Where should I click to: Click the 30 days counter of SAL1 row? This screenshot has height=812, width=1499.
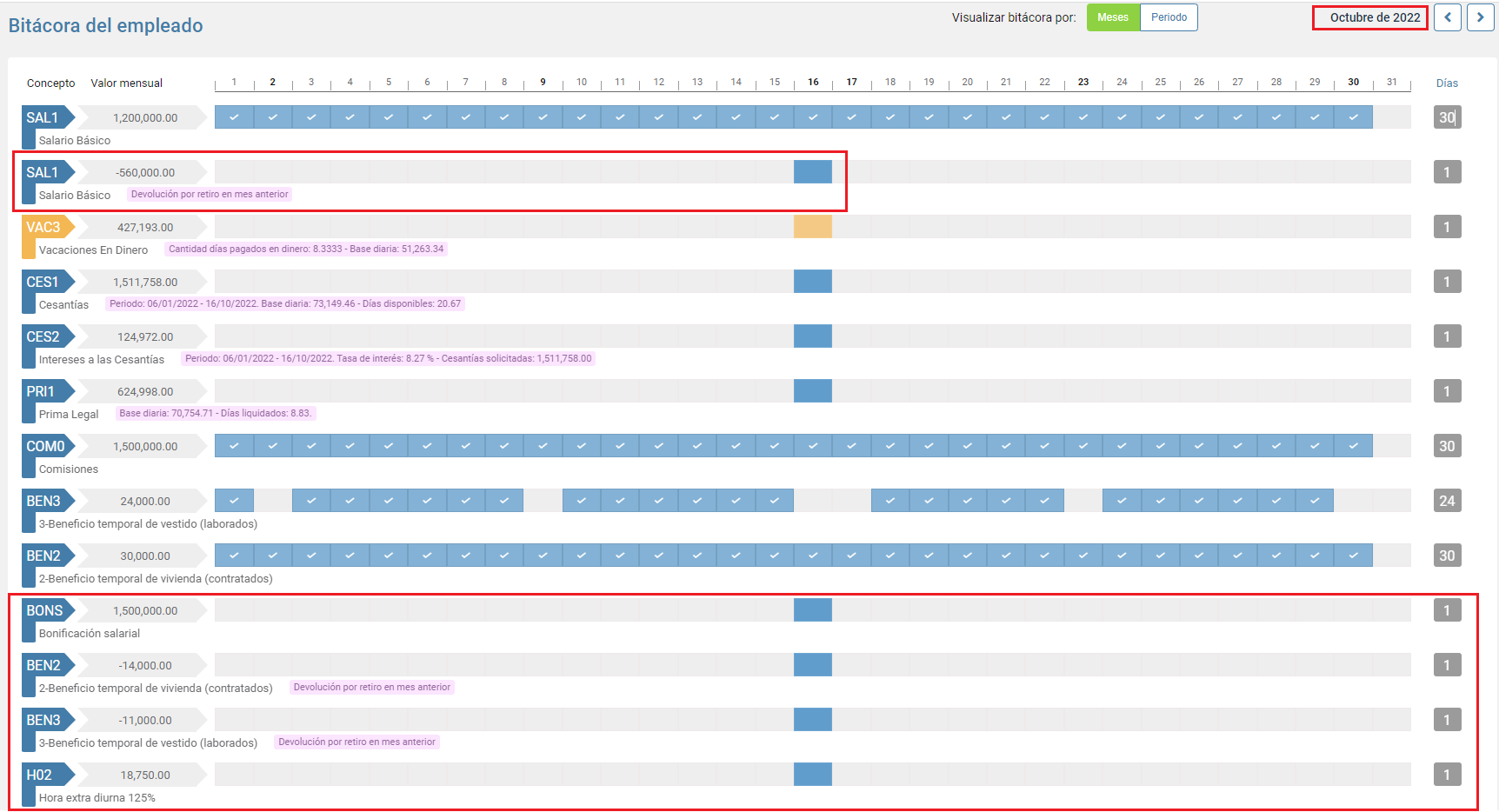click(x=1447, y=117)
